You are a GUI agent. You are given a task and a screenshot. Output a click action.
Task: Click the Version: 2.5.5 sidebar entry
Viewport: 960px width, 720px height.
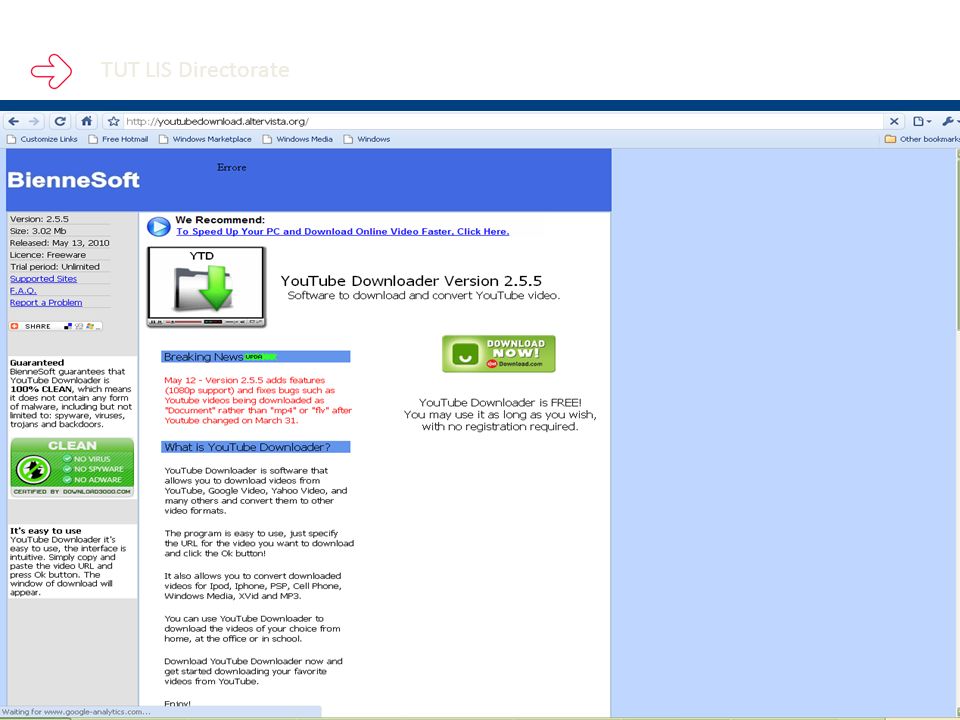tap(39, 219)
